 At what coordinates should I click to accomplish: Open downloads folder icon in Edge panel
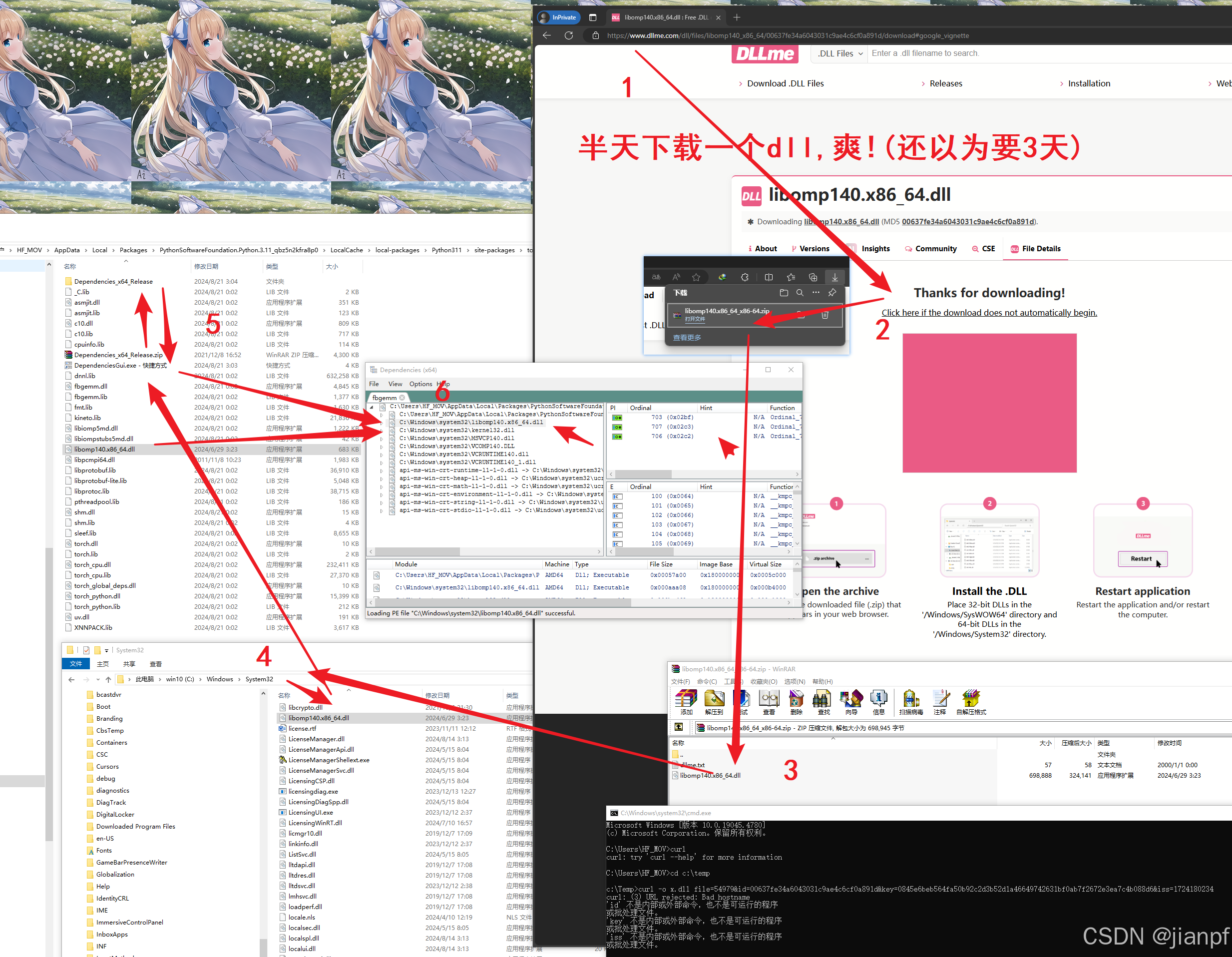point(784,292)
